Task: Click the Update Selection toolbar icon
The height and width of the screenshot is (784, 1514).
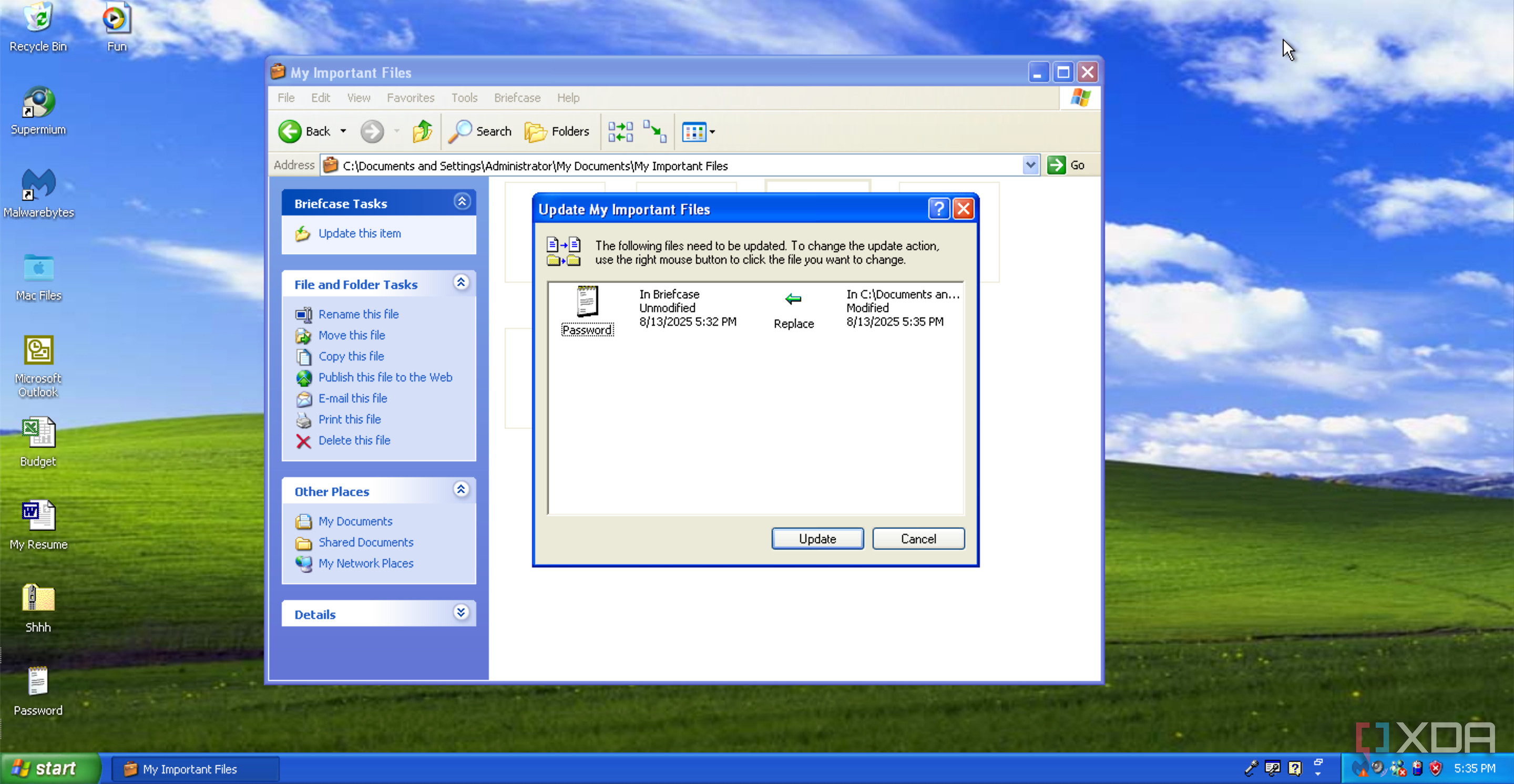Action: click(653, 131)
